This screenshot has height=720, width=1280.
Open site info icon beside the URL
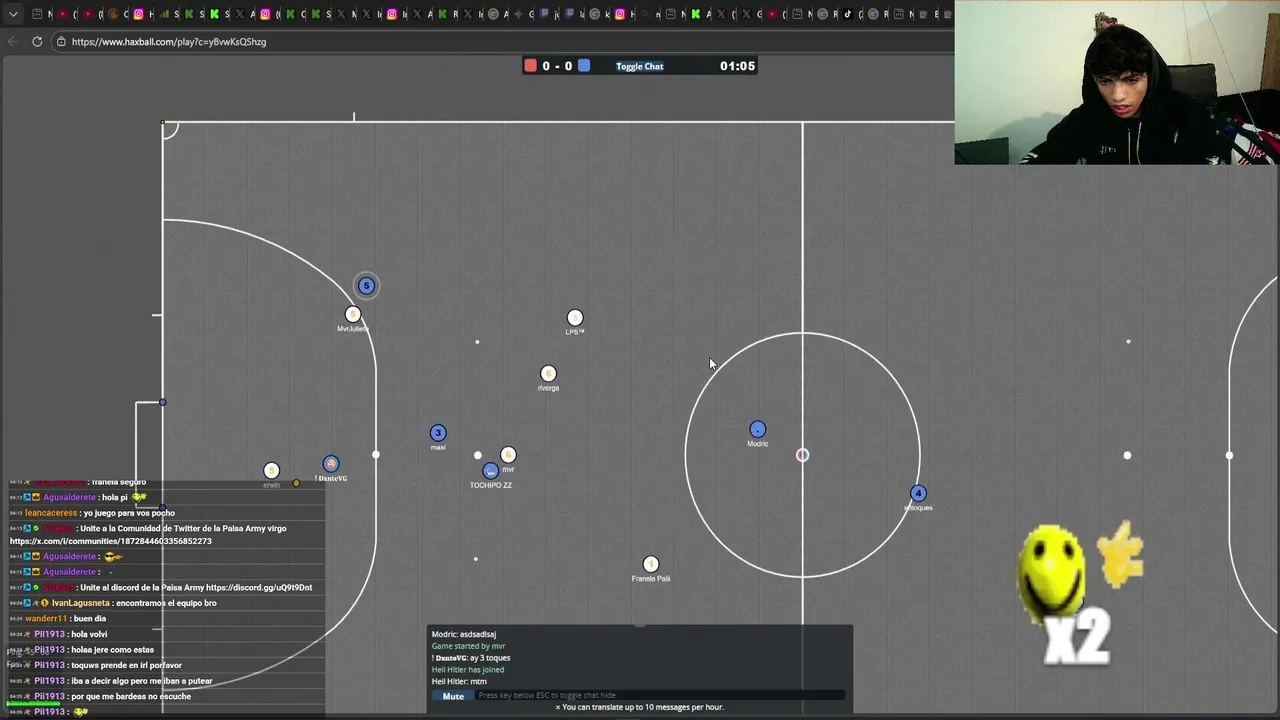[x=61, y=42]
